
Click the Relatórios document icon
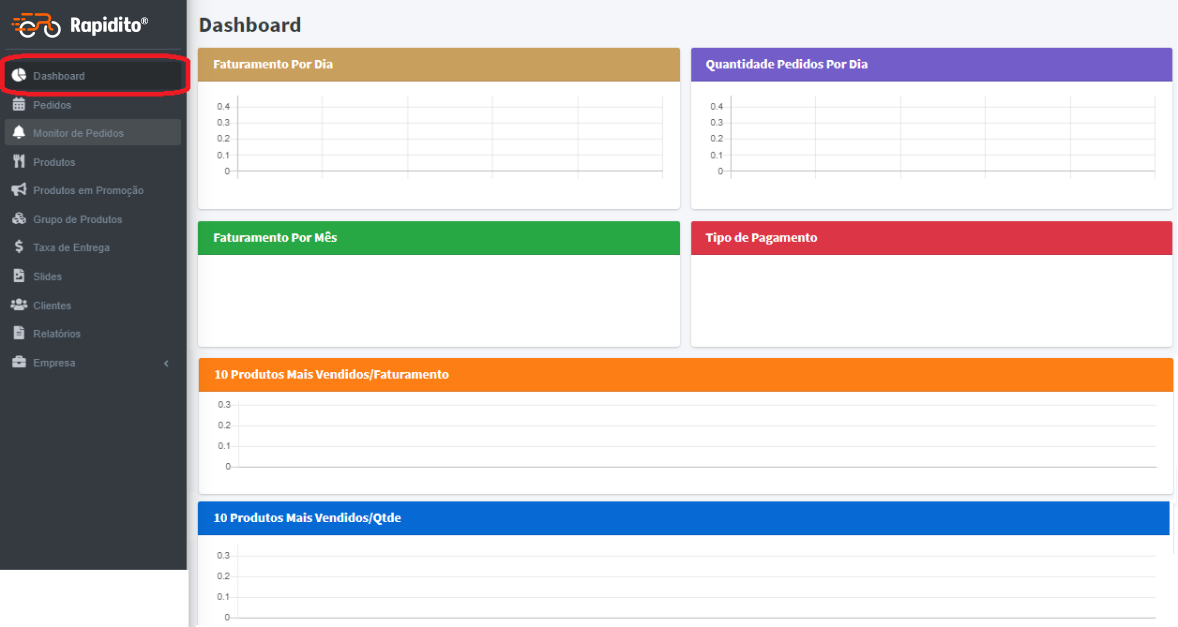click(x=19, y=333)
